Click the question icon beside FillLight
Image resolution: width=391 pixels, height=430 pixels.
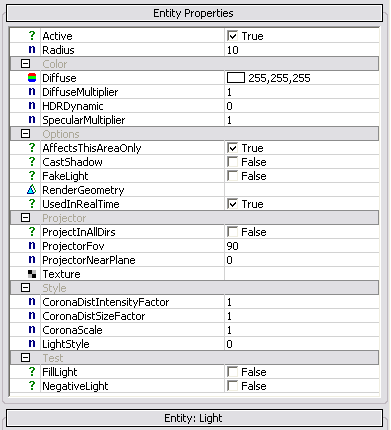(32, 372)
